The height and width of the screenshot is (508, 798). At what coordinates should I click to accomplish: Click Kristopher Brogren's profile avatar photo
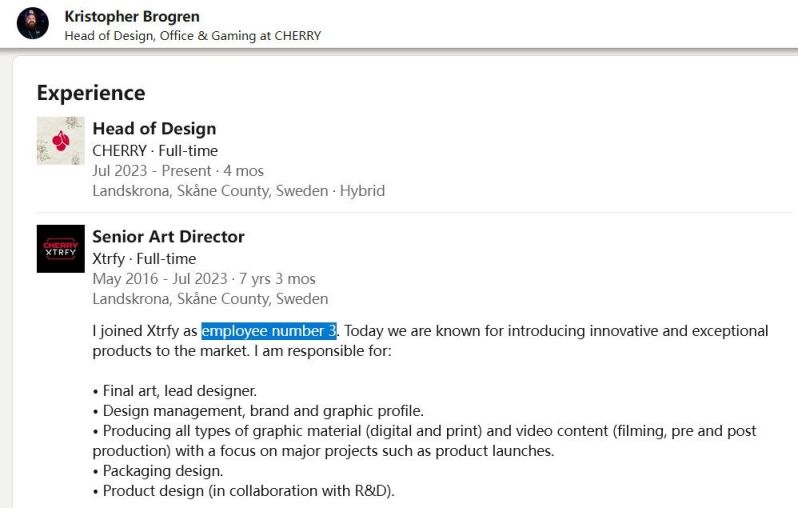[x=32, y=23]
